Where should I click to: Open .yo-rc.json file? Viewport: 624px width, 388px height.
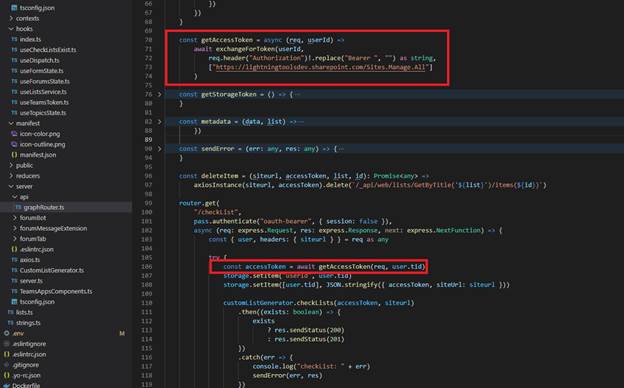[x=26, y=375]
